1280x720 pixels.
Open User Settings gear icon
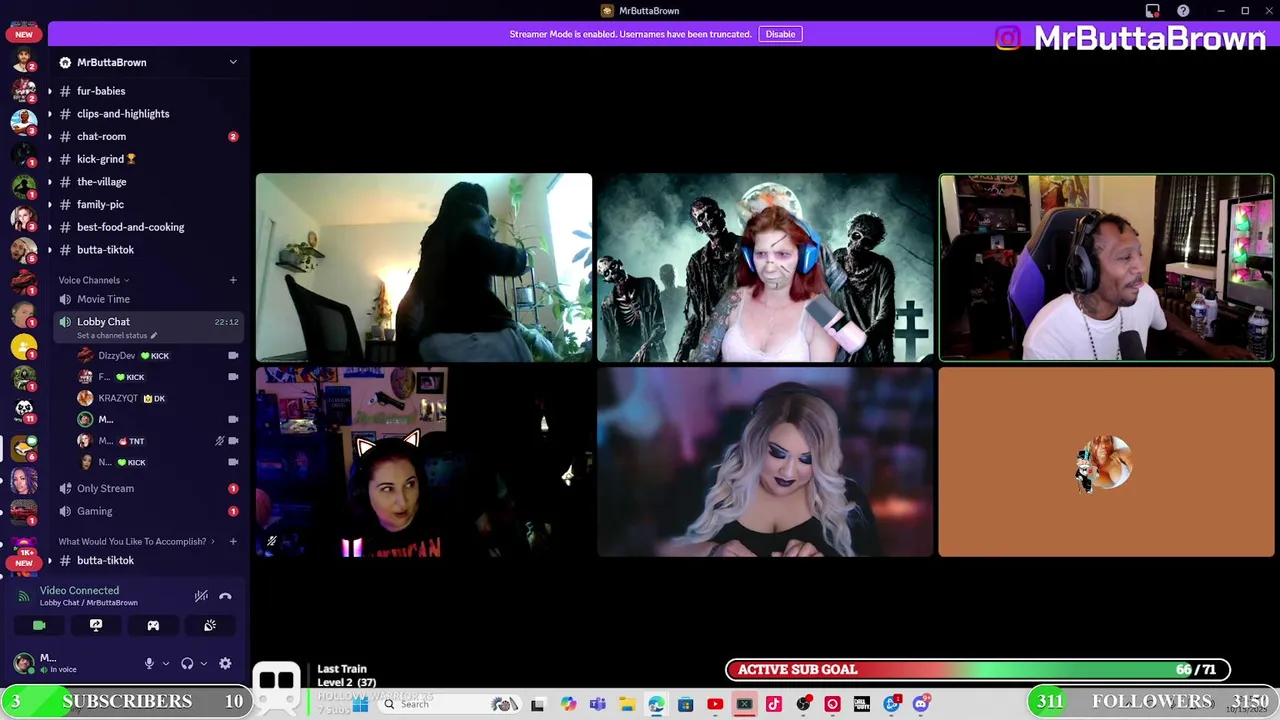coord(225,663)
